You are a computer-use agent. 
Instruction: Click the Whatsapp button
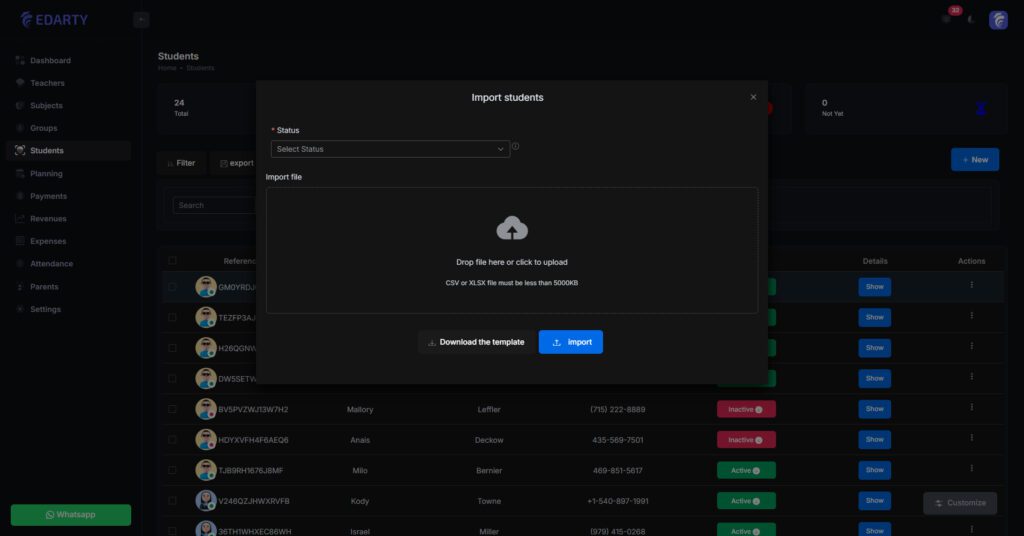(70, 514)
